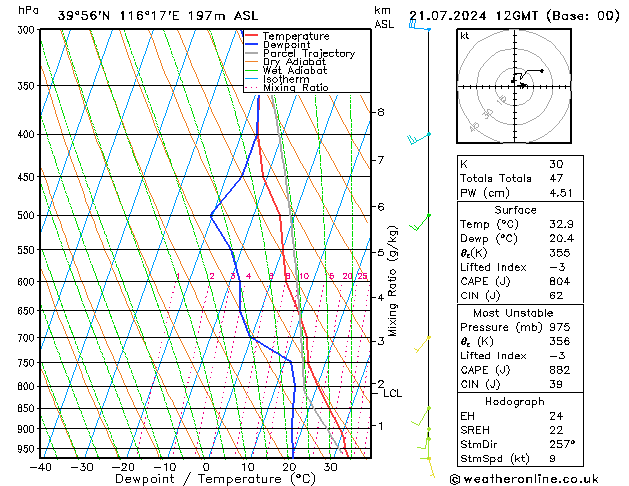Click the date 21.07.2024 12GMT header
Image resolution: width=629 pixels, height=486 pixels.
(473, 16)
